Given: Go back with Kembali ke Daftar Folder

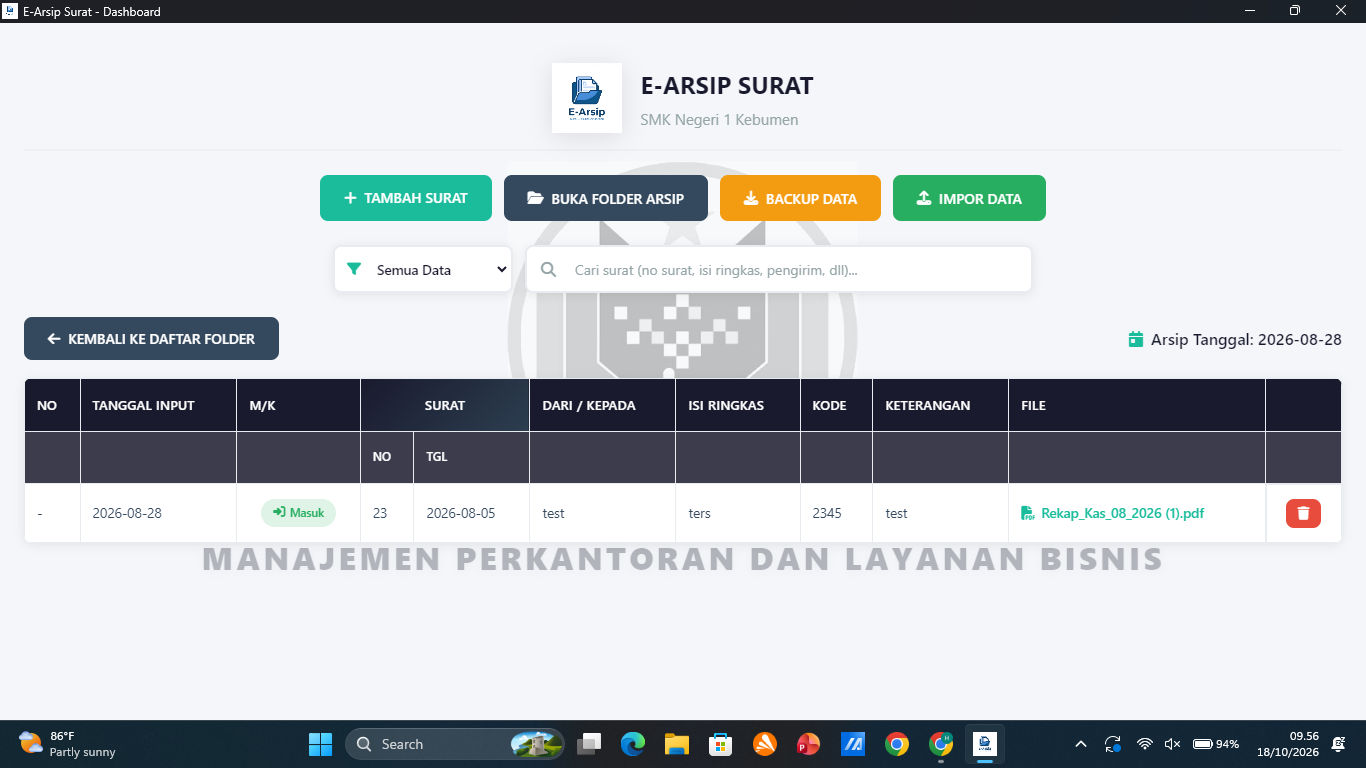Looking at the screenshot, I should click(x=151, y=339).
